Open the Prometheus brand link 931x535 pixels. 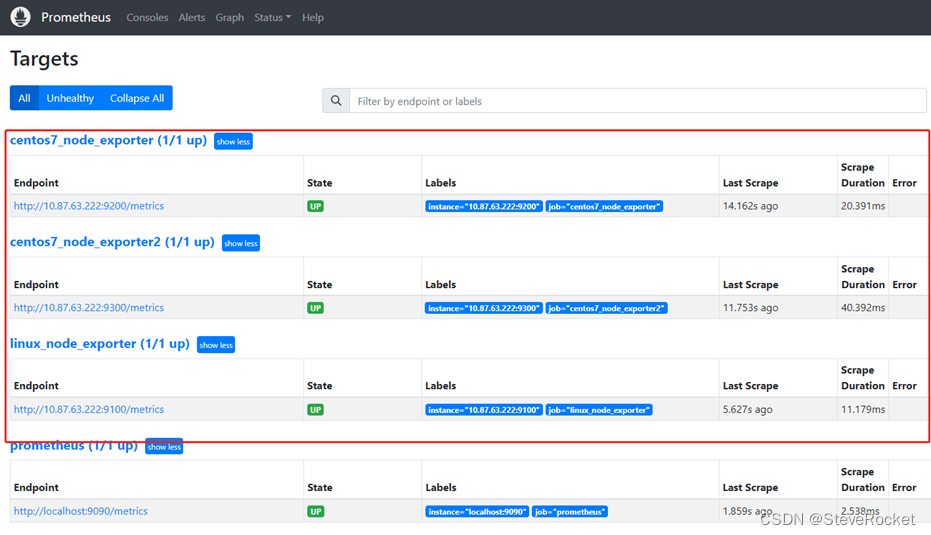click(x=75, y=17)
